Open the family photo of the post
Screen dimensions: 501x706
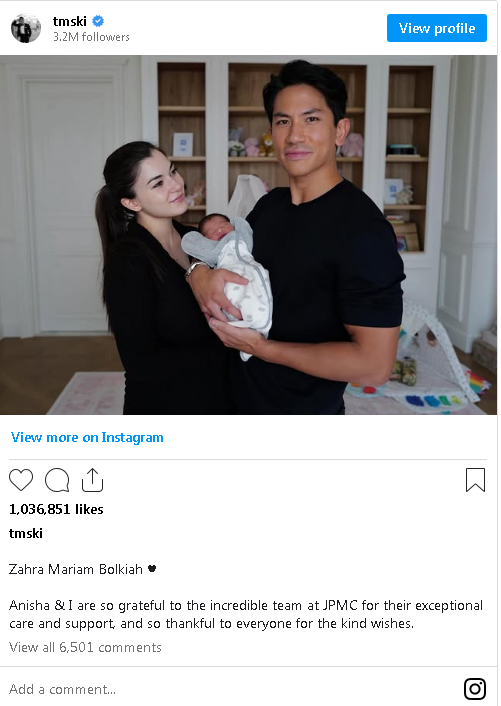pos(248,235)
